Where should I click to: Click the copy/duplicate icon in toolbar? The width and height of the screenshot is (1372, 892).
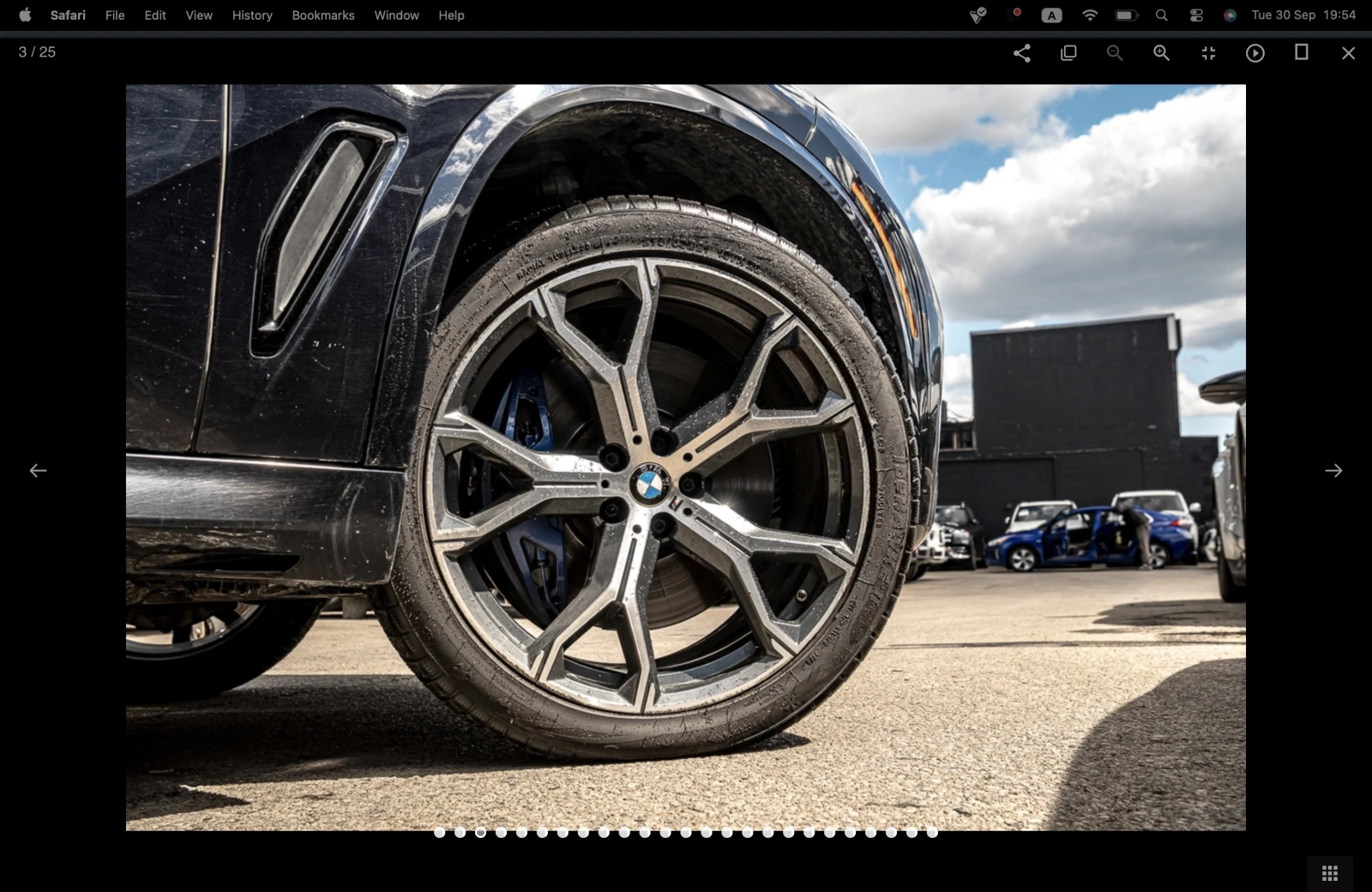tap(1068, 53)
